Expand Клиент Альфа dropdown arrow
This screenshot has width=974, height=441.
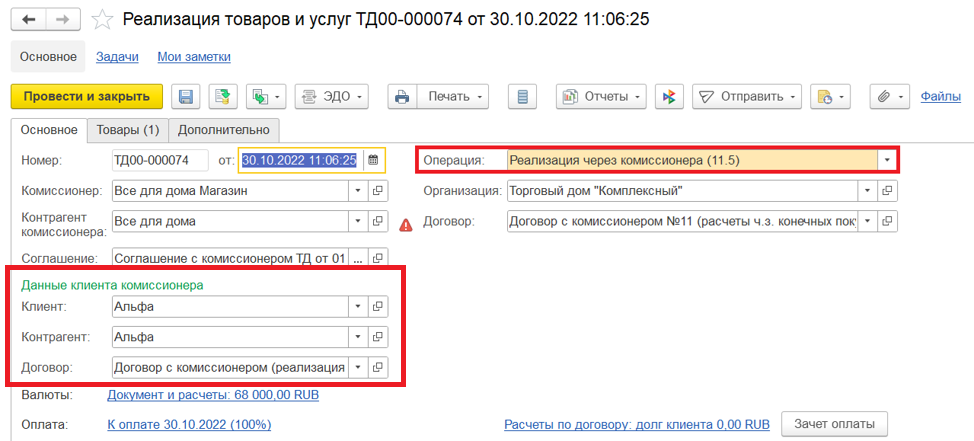coord(358,306)
